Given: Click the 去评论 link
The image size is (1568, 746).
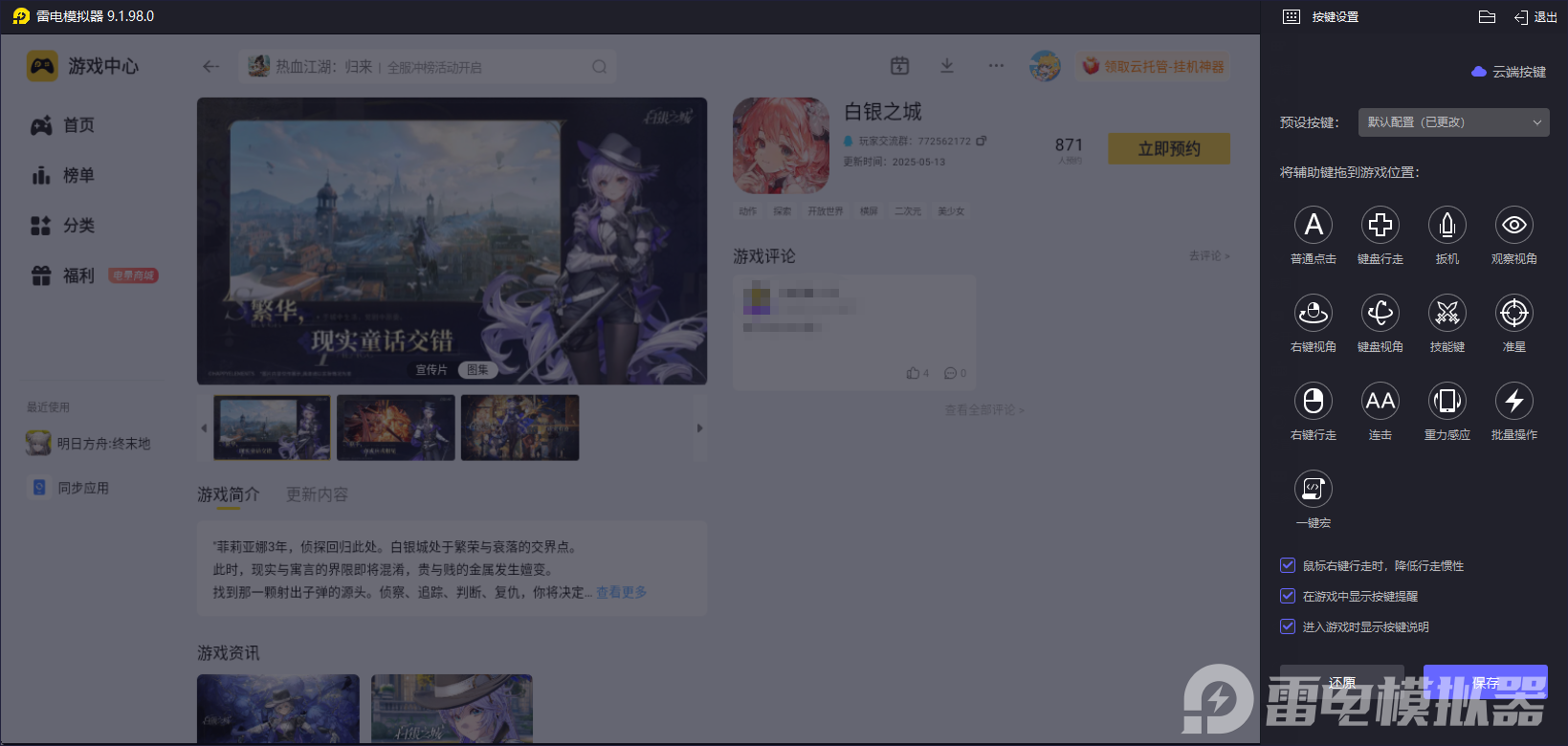Looking at the screenshot, I should click(1209, 255).
